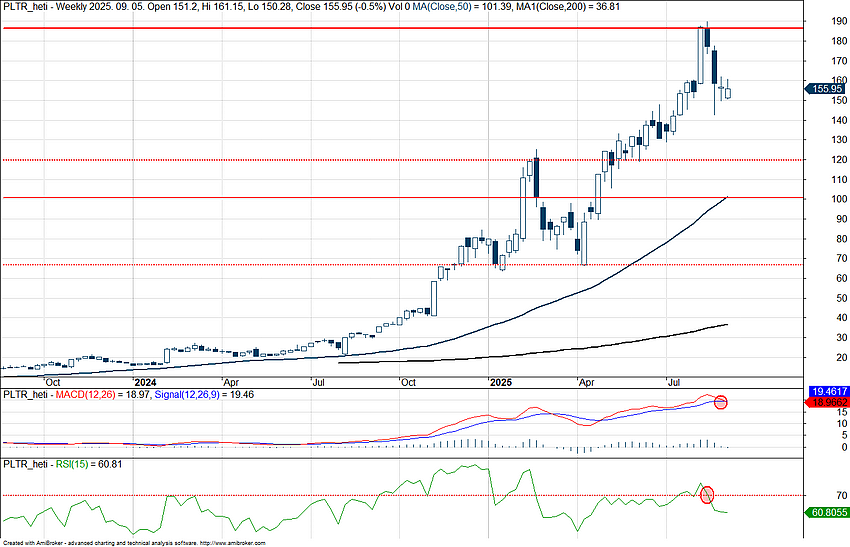Click the 120 price axis label

pos(840,160)
